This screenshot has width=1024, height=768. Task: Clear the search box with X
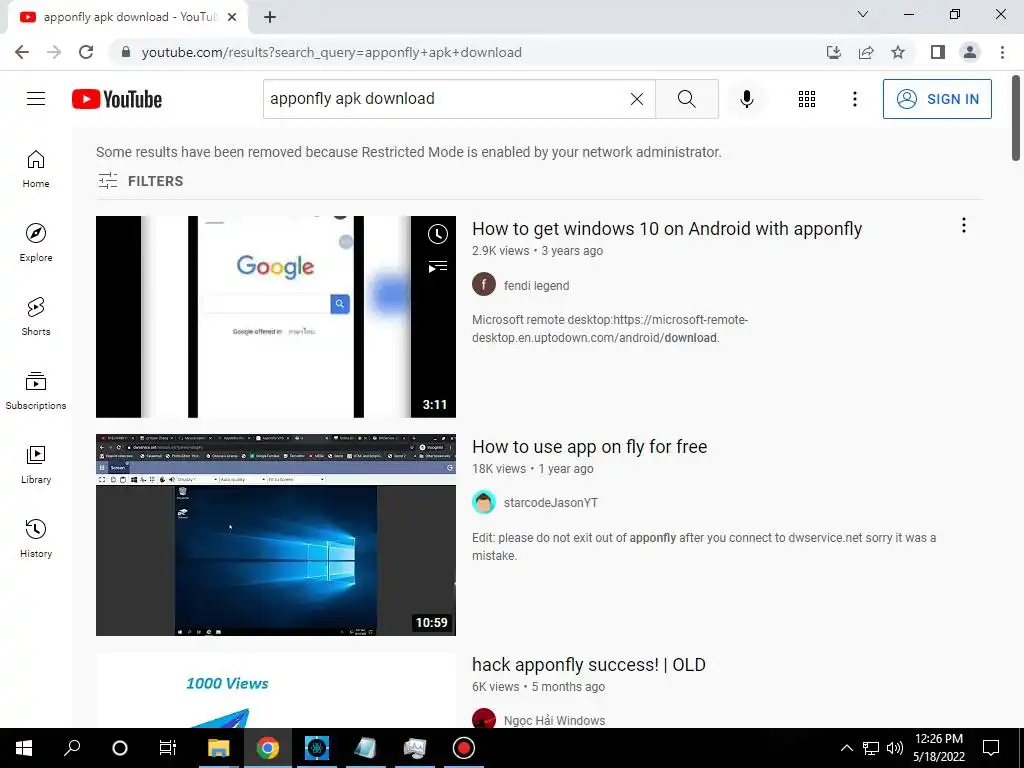(x=637, y=99)
